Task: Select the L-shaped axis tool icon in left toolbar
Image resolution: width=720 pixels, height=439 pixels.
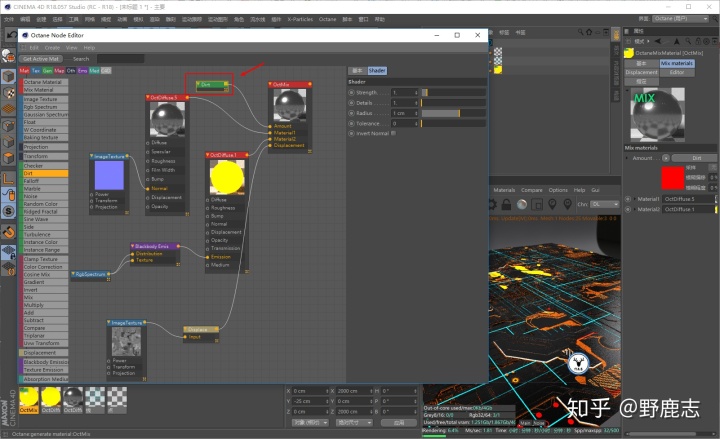Action: pyautogui.click(x=9, y=178)
